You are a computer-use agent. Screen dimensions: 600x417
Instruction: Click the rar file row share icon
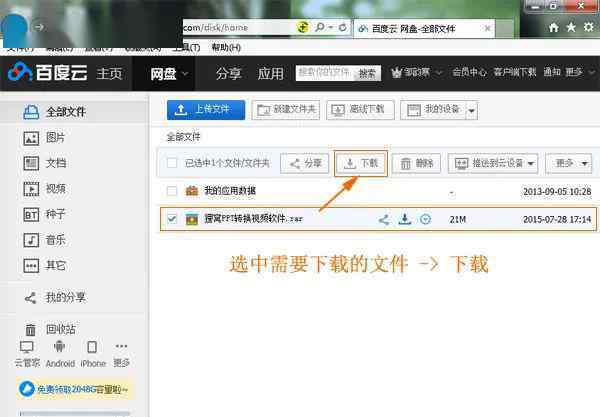384,219
